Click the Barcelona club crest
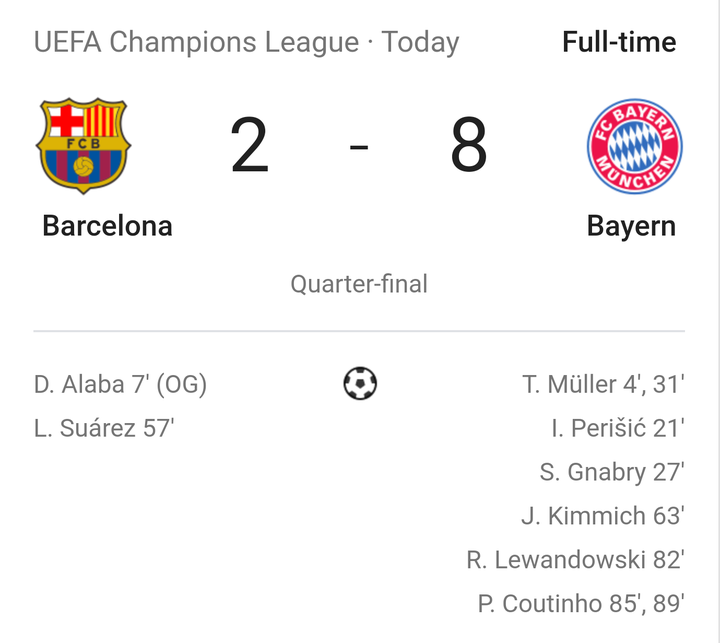Image resolution: width=720 pixels, height=643 pixels. point(83,145)
